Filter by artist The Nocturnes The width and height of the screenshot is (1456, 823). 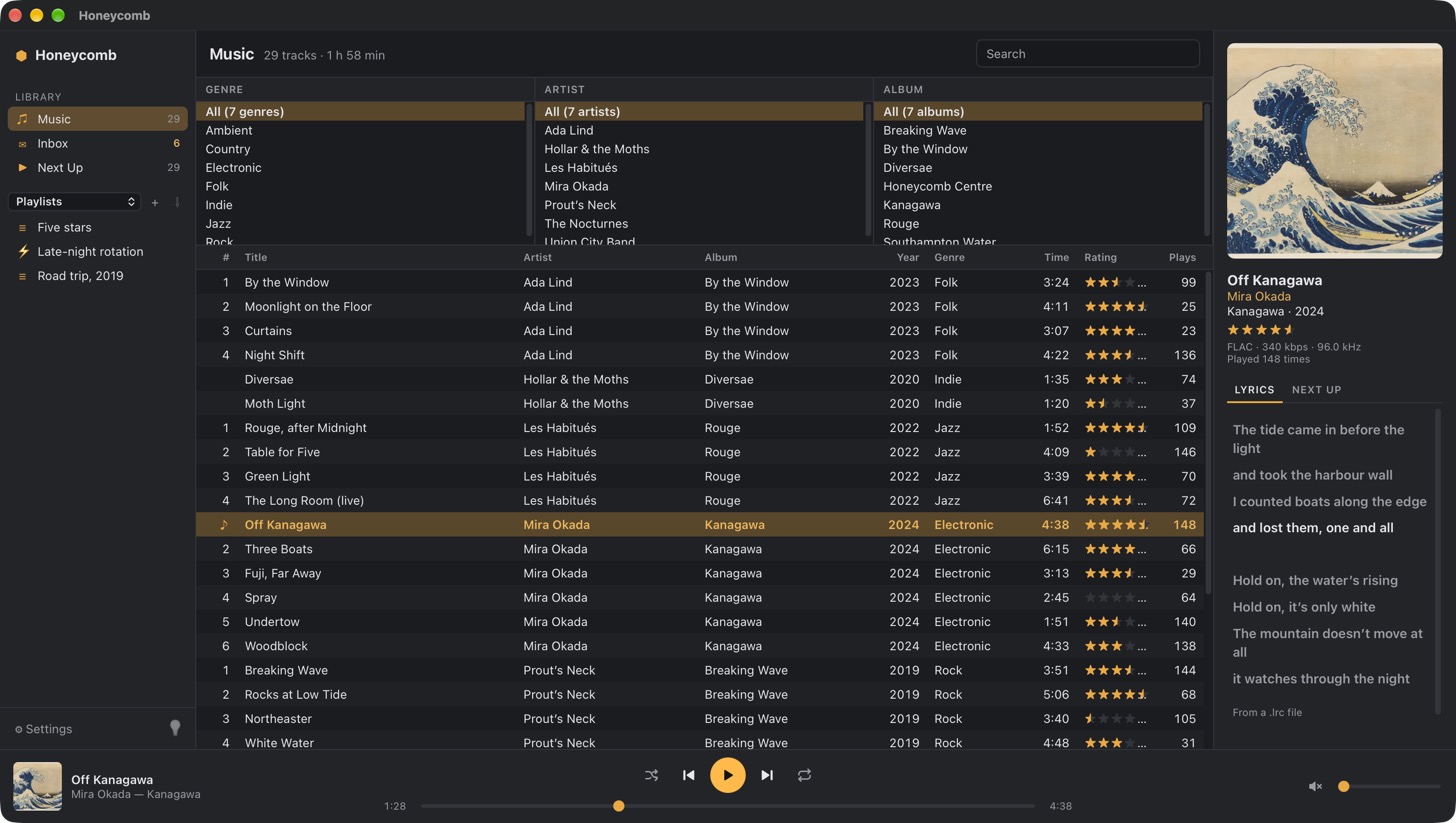[699, 223]
